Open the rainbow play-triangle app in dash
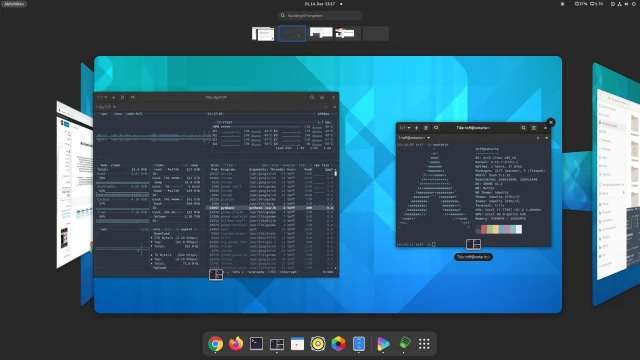Viewport: 640px width, 360px height. point(383,344)
